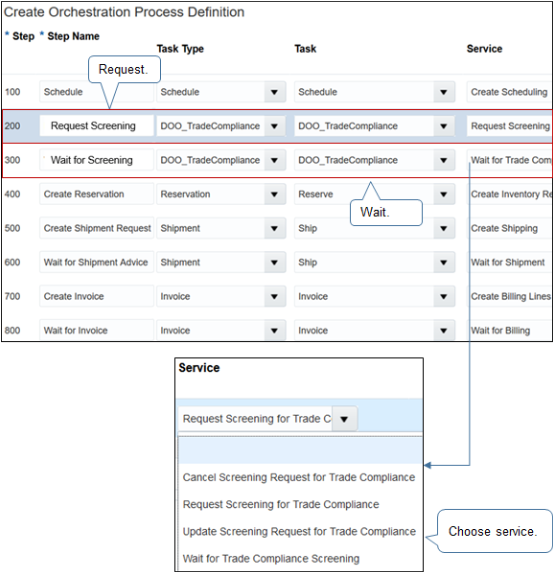
Task: Click Service field Wait for Billing
Action: [509, 330]
